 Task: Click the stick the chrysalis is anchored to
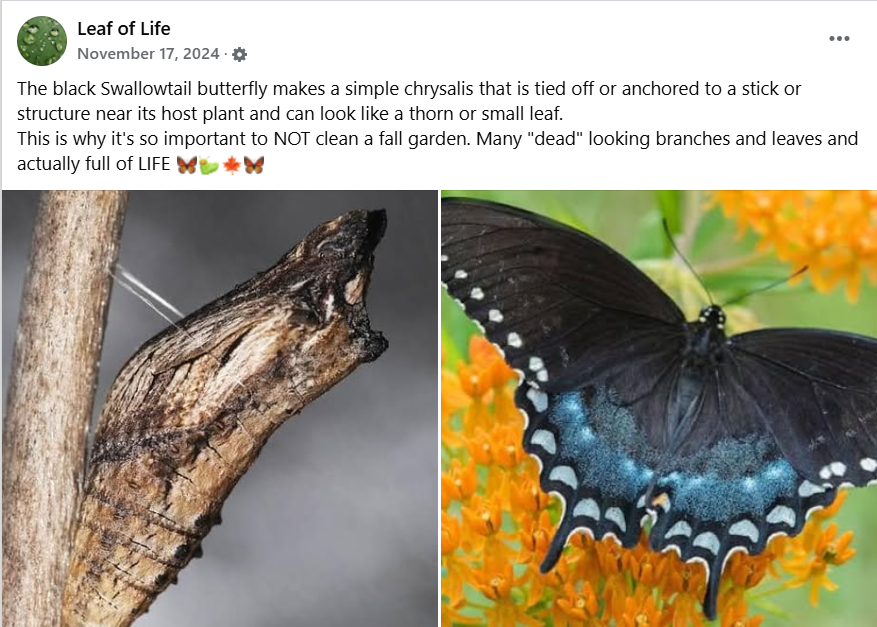[x=53, y=408]
